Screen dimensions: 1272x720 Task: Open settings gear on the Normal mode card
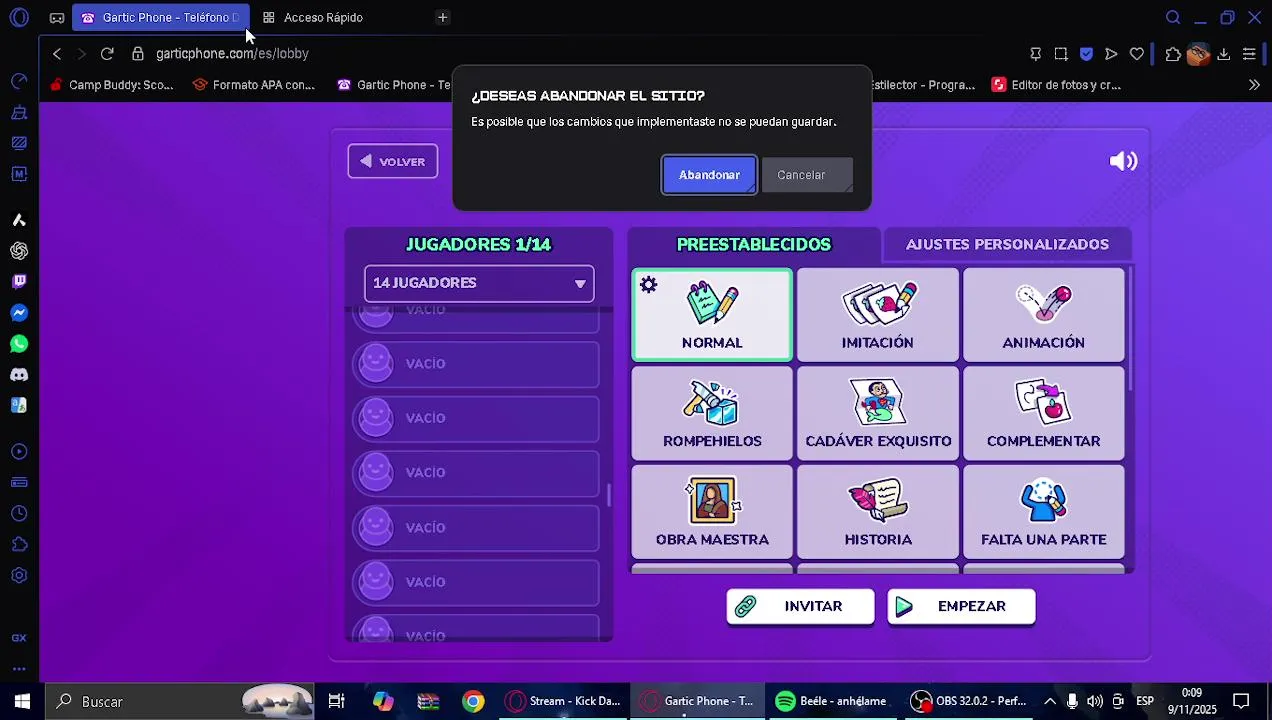point(648,285)
